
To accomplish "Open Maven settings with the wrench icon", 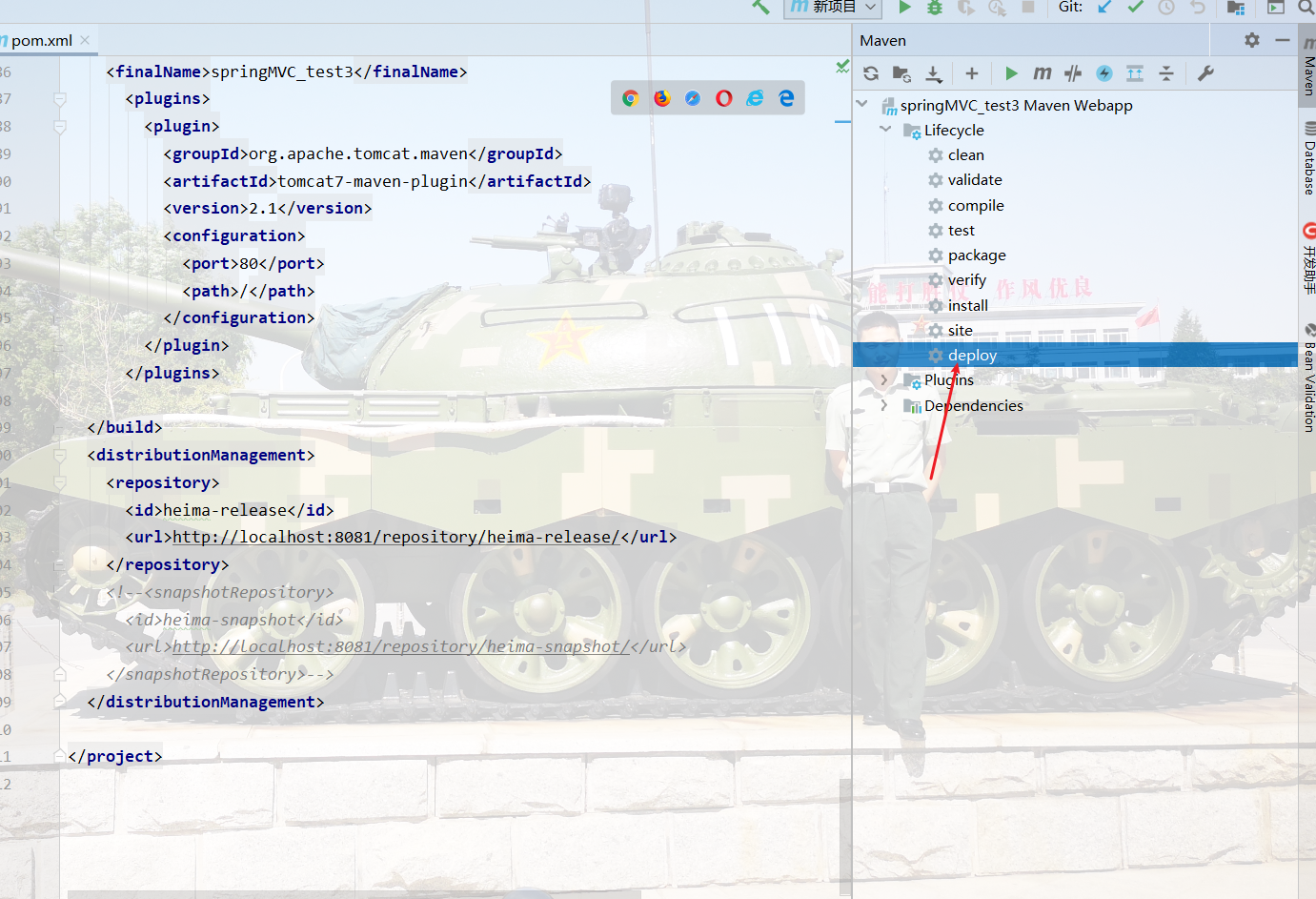I will [x=1205, y=73].
